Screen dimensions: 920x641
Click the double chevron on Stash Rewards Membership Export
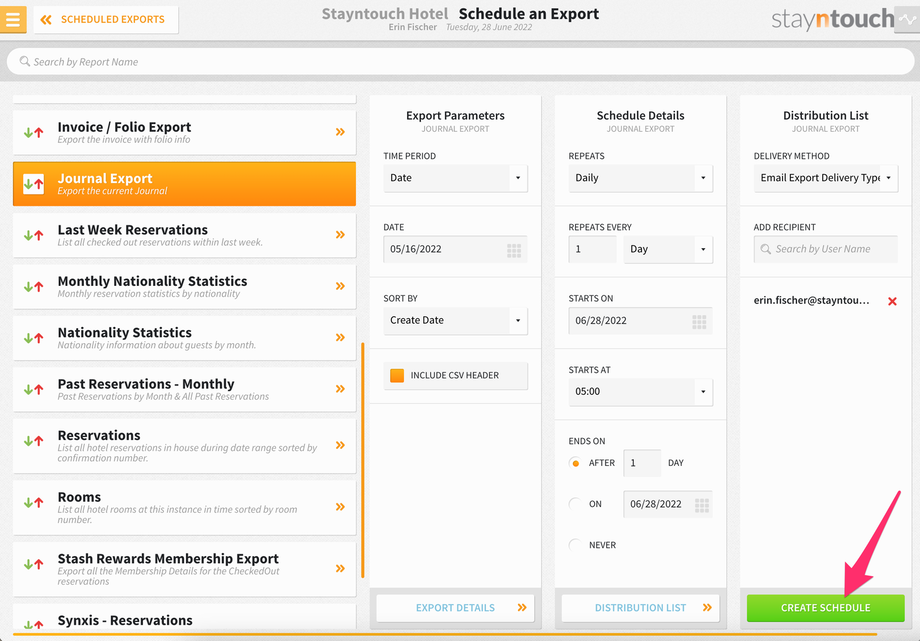(340, 568)
